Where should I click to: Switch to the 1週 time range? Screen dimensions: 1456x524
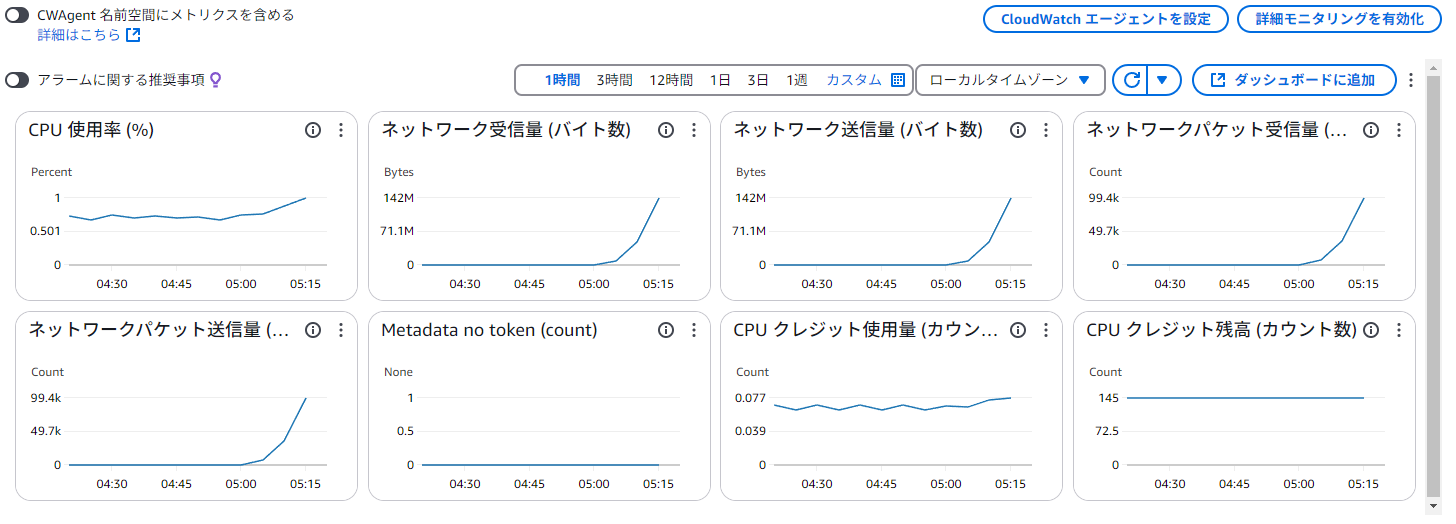click(x=796, y=80)
